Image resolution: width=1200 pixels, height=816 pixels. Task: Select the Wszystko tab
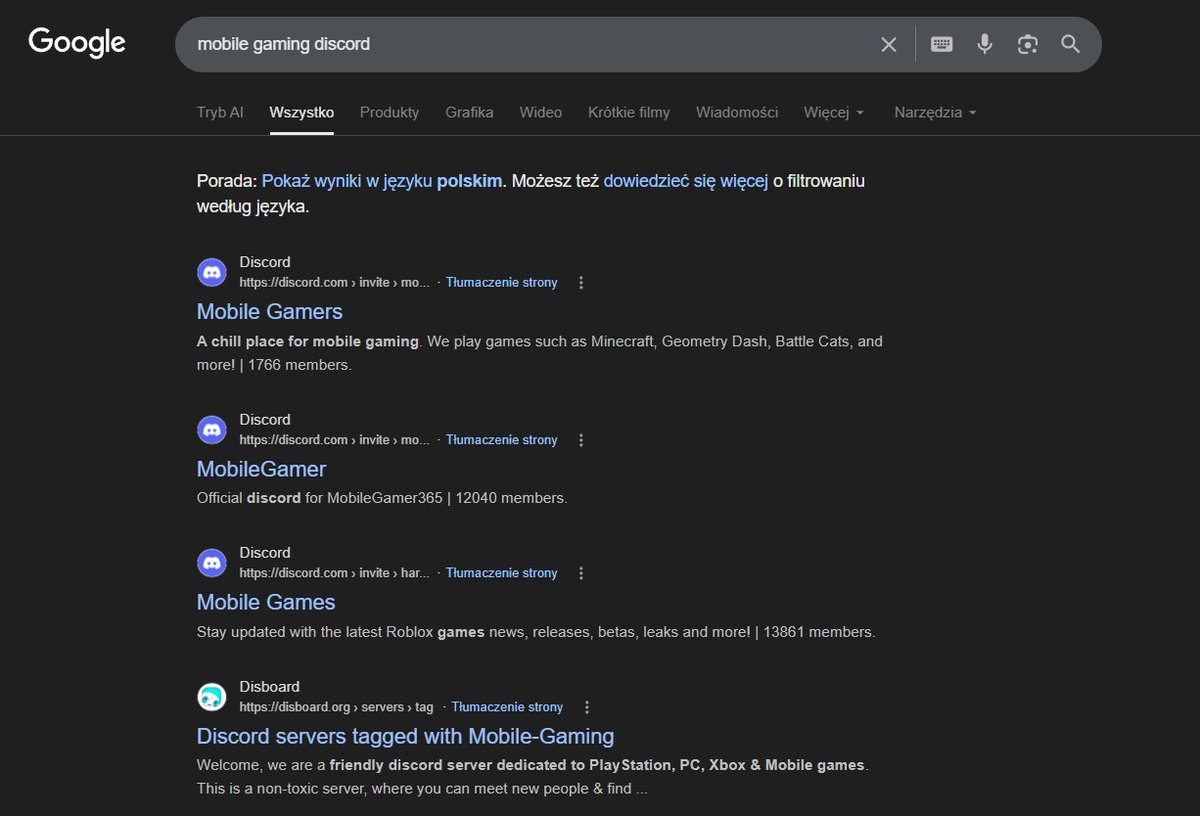click(x=302, y=112)
